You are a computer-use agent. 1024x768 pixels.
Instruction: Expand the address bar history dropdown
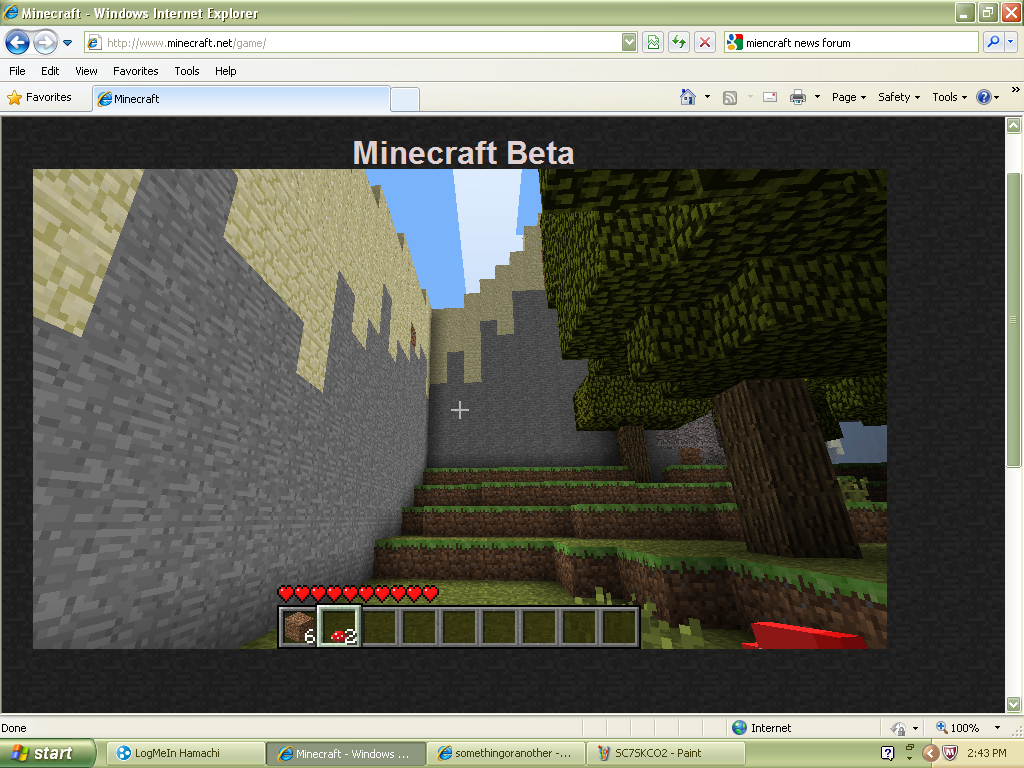coord(629,43)
